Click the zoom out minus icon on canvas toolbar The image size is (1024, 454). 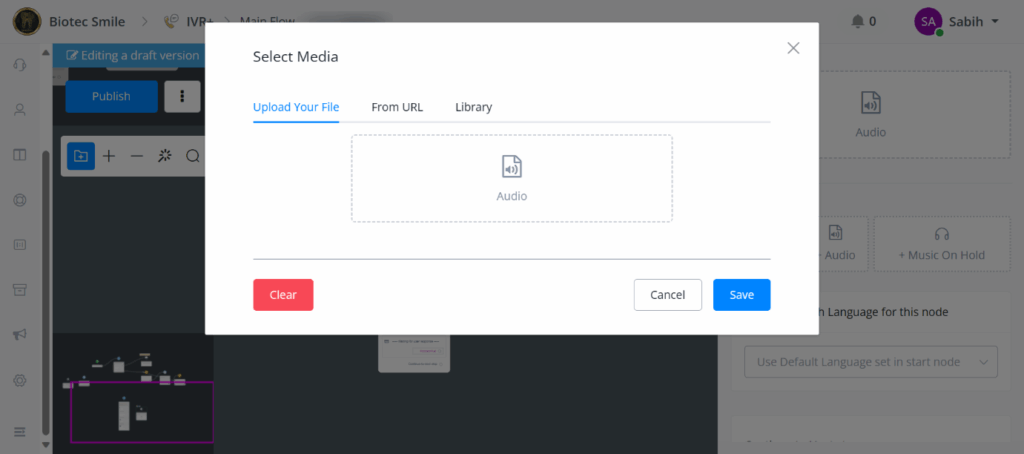coord(137,156)
